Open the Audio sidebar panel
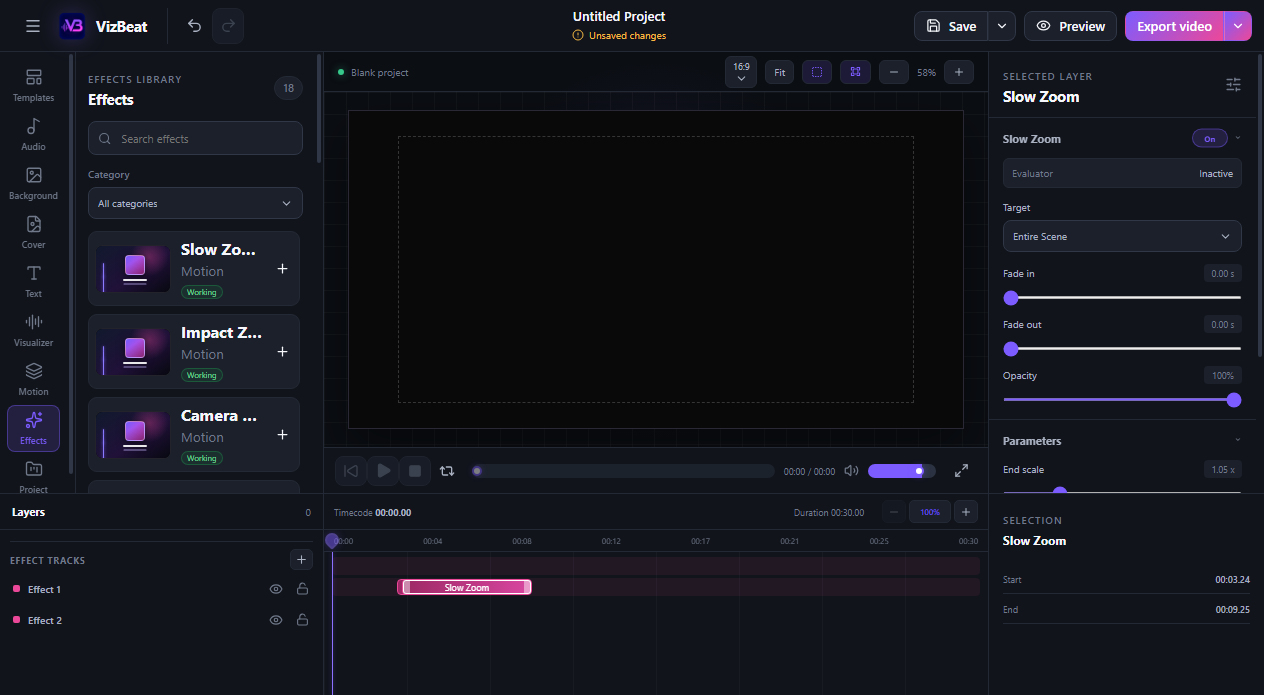Viewport: 1264px width, 695px height. tap(34, 134)
